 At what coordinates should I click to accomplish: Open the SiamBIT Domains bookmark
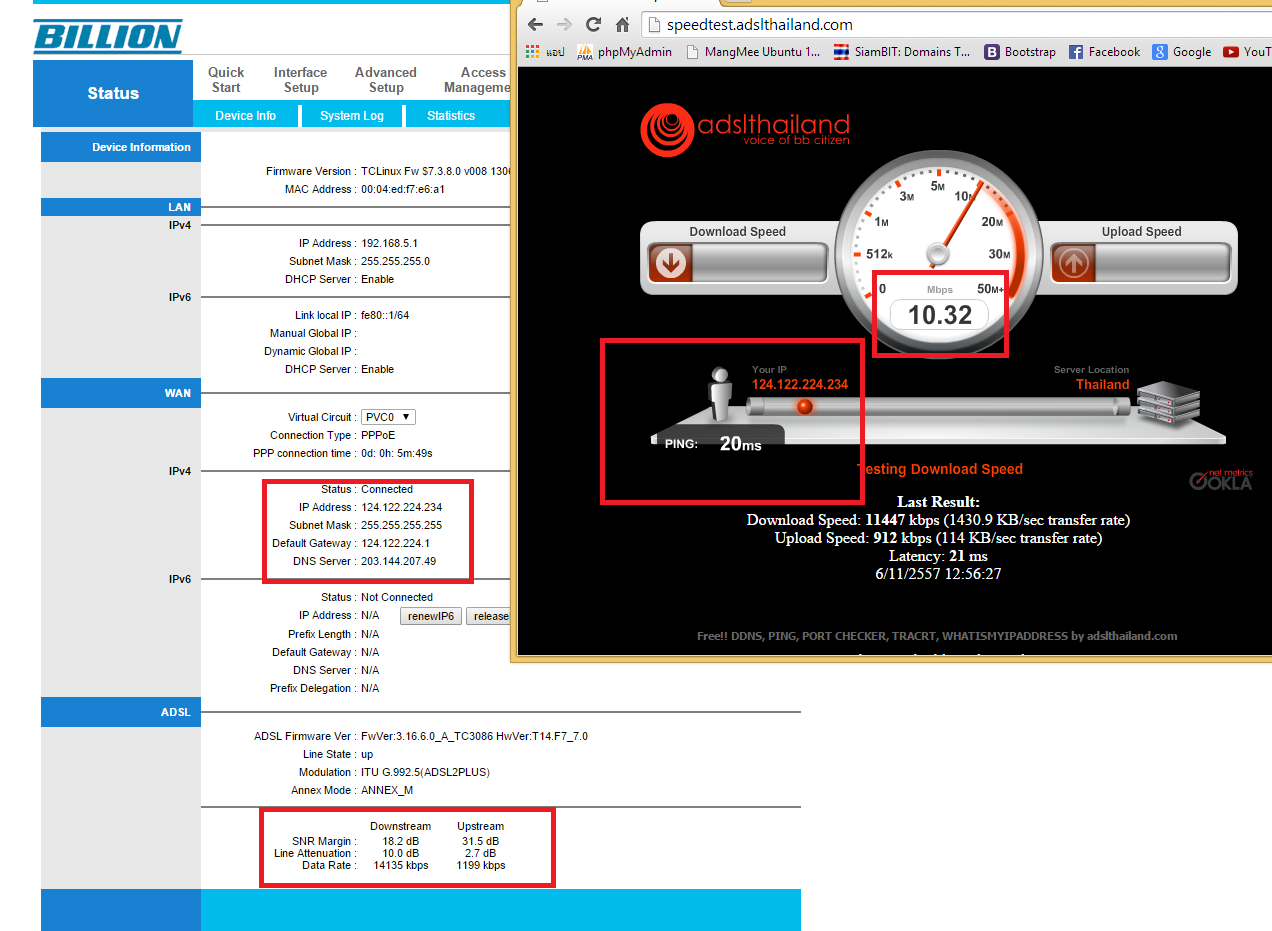pos(902,52)
